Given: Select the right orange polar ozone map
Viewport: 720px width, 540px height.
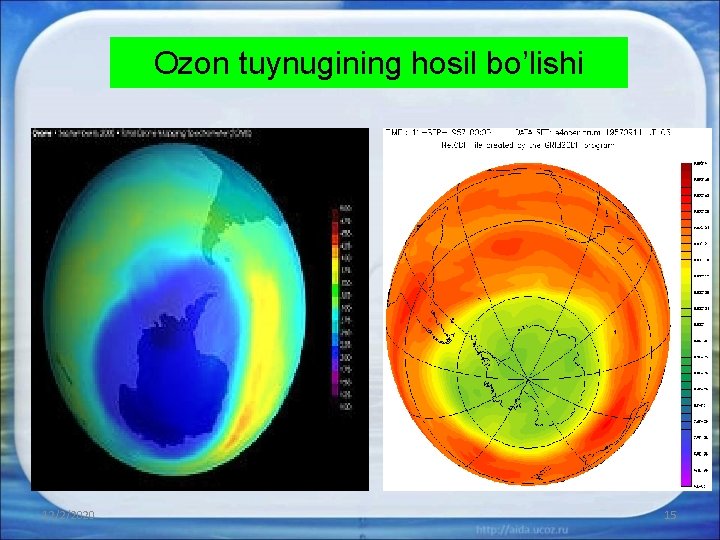Looking at the screenshot, I should (x=546, y=309).
